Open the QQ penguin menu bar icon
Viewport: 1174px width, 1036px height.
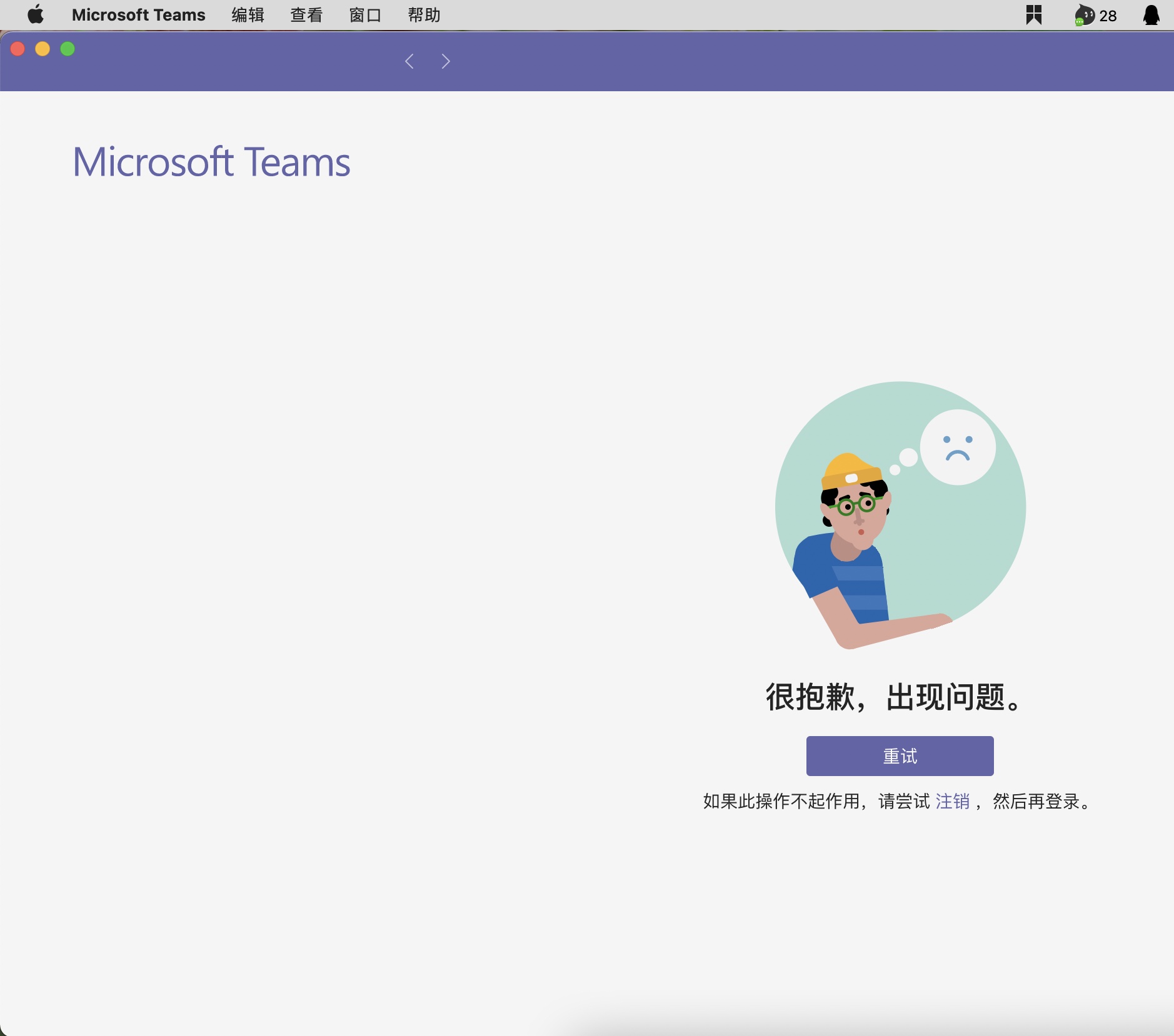[1151, 15]
